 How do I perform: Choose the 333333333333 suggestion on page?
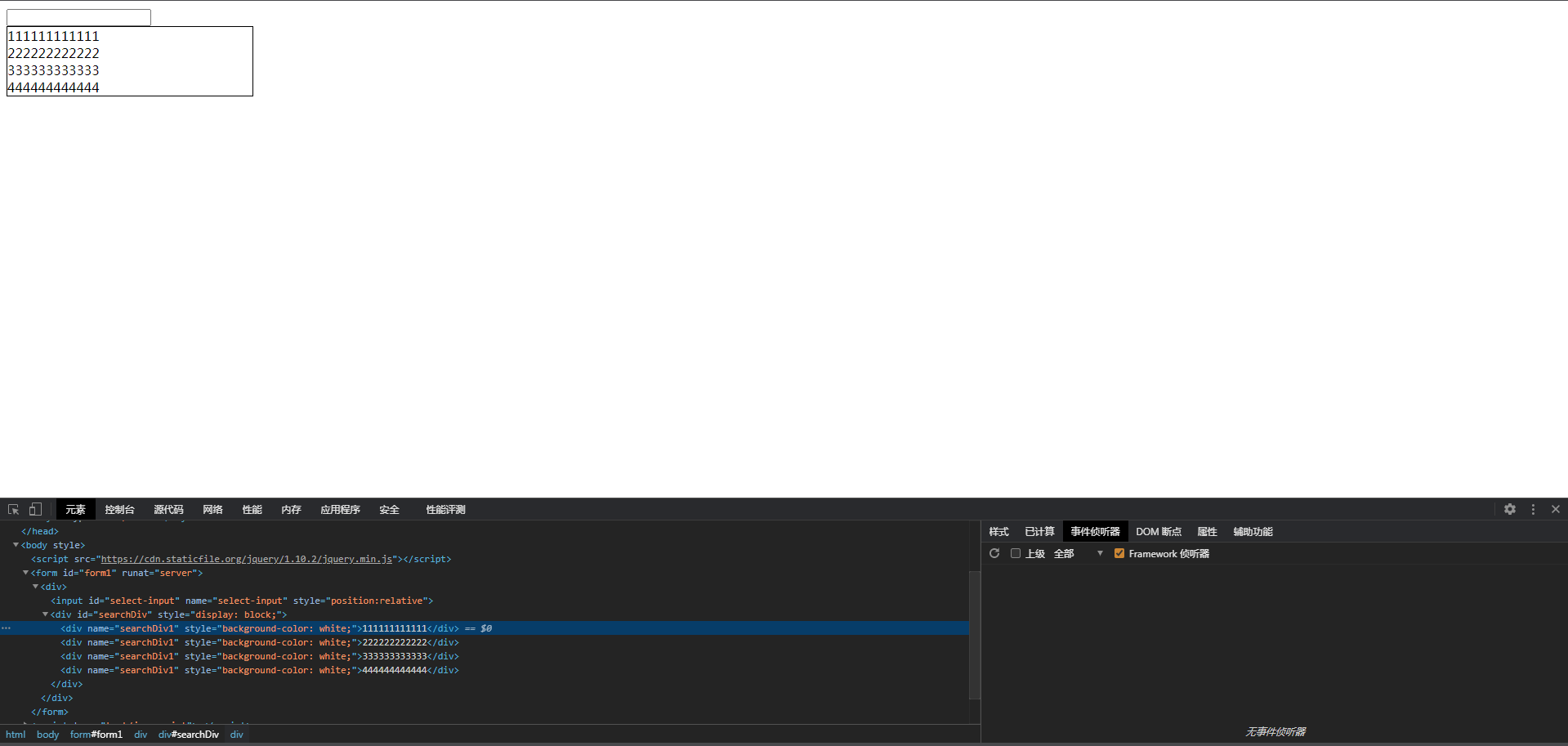tap(130, 70)
